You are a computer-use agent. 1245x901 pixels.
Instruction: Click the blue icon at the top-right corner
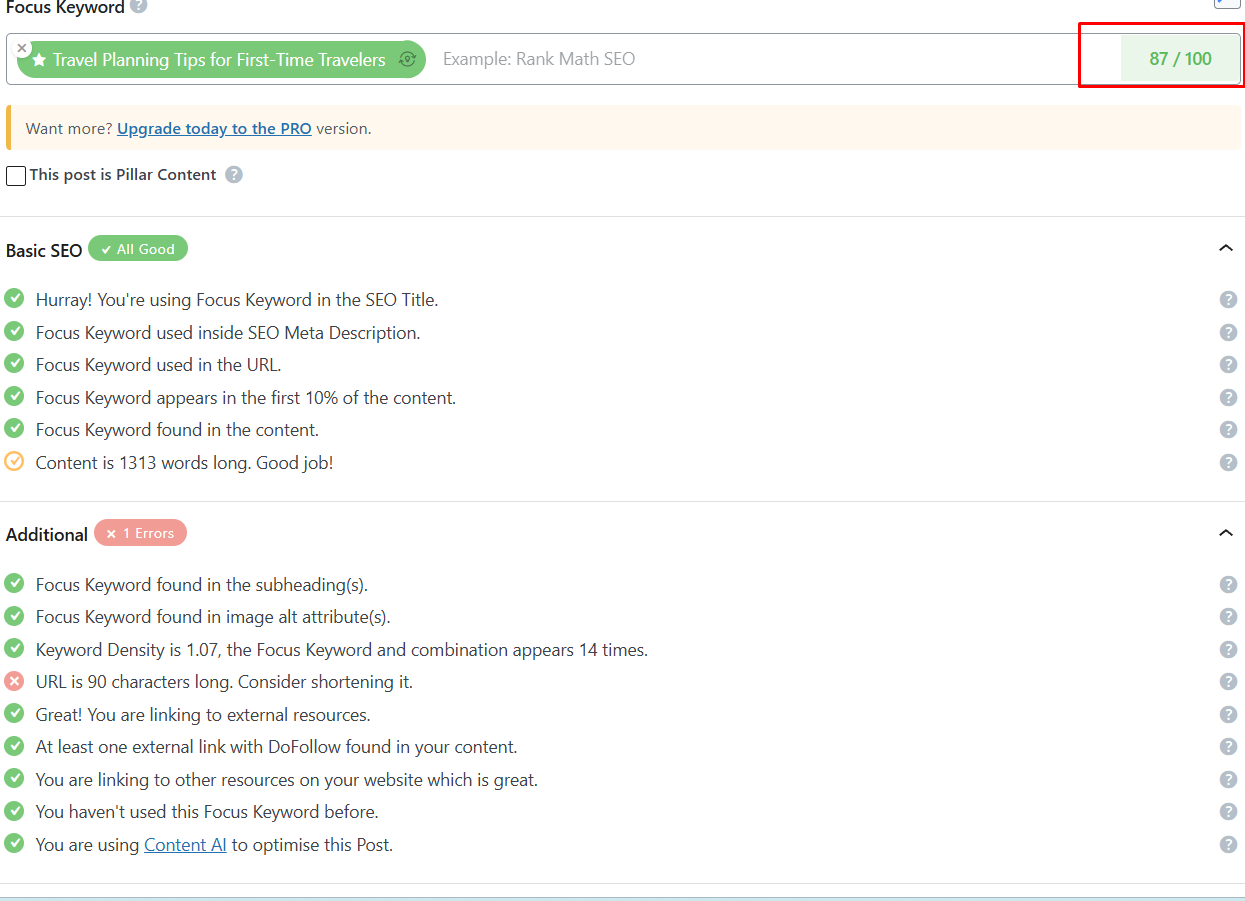(x=1227, y=4)
